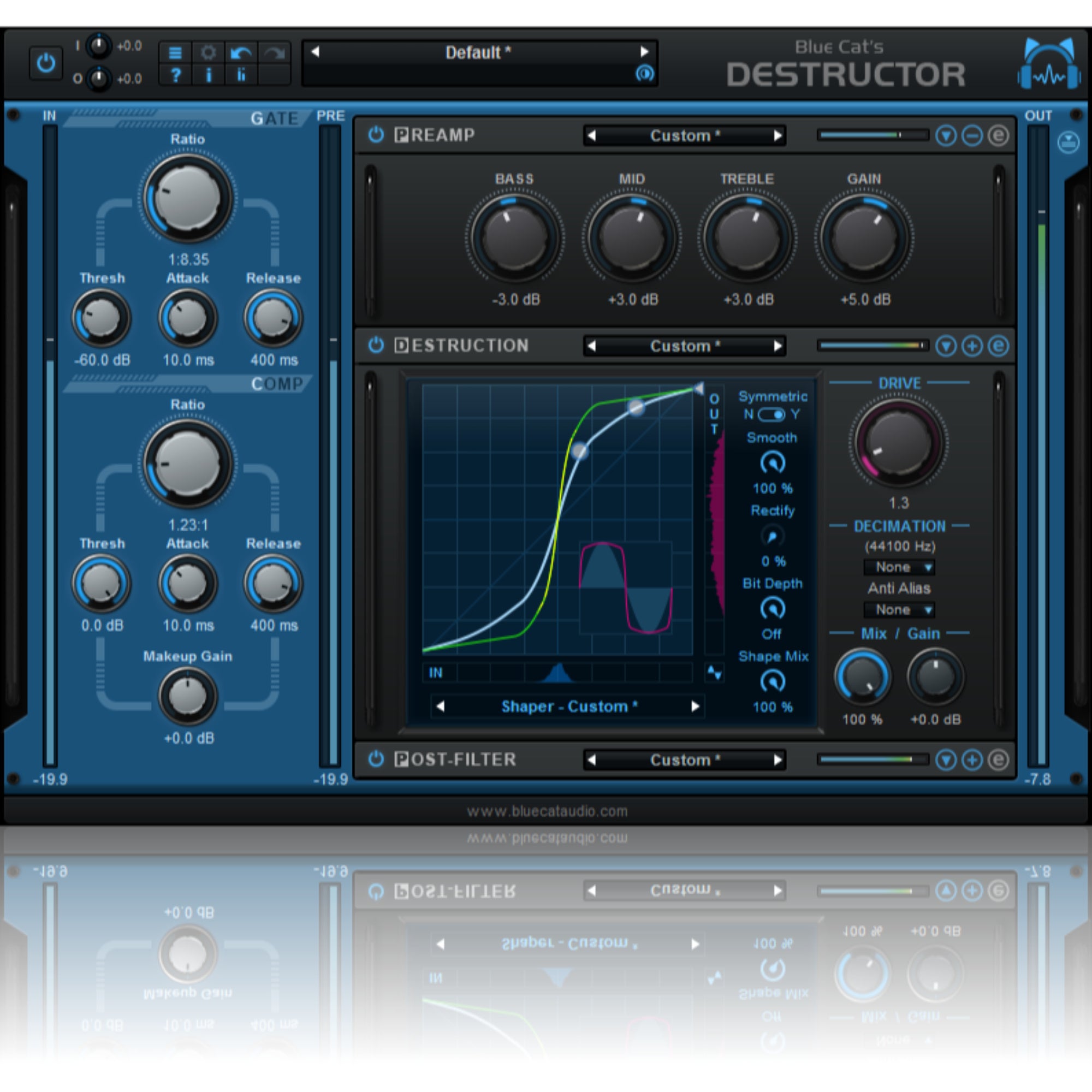
Task: Toggle the main plugin power button
Action: click(46, 63)
